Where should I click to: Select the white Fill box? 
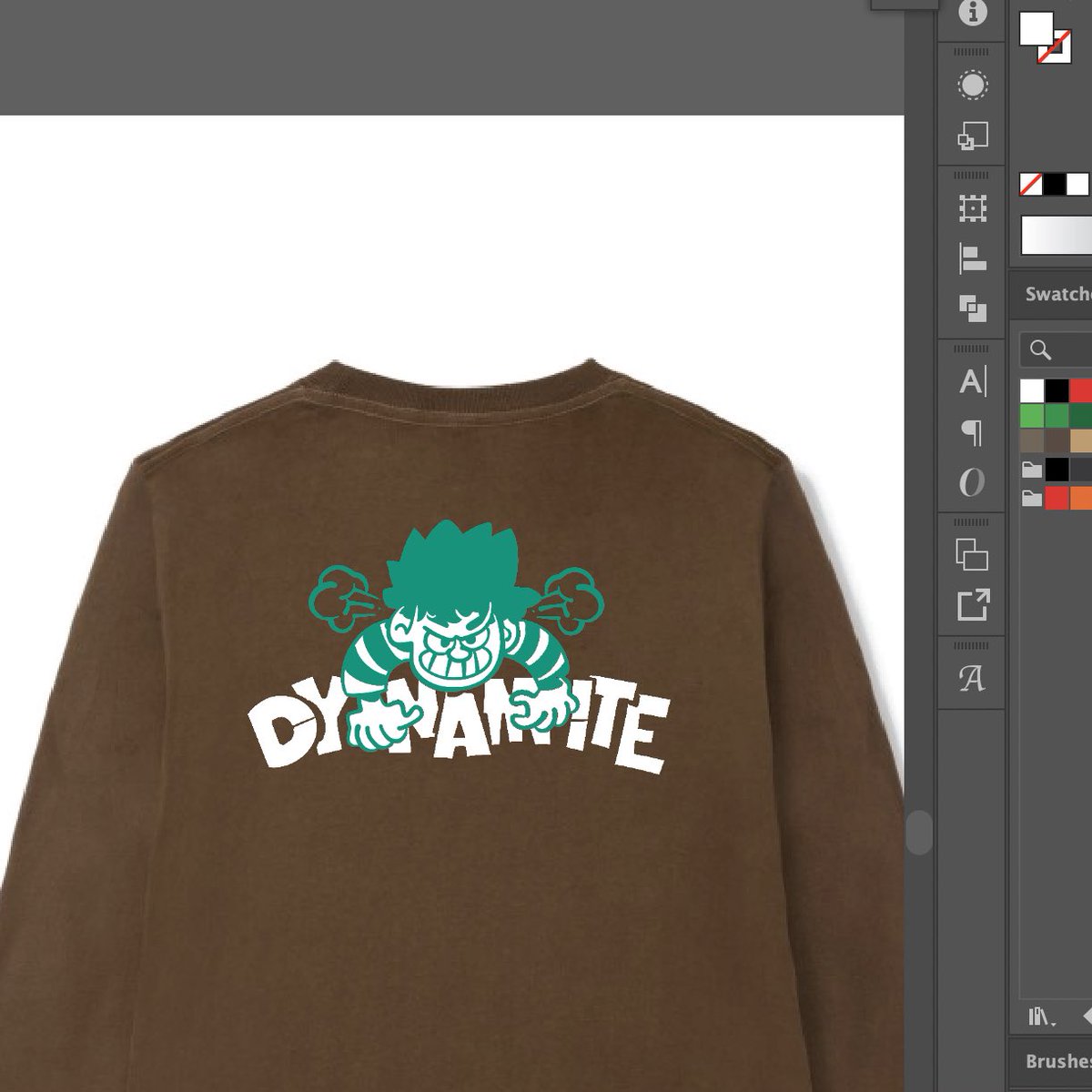(1036, 28)
